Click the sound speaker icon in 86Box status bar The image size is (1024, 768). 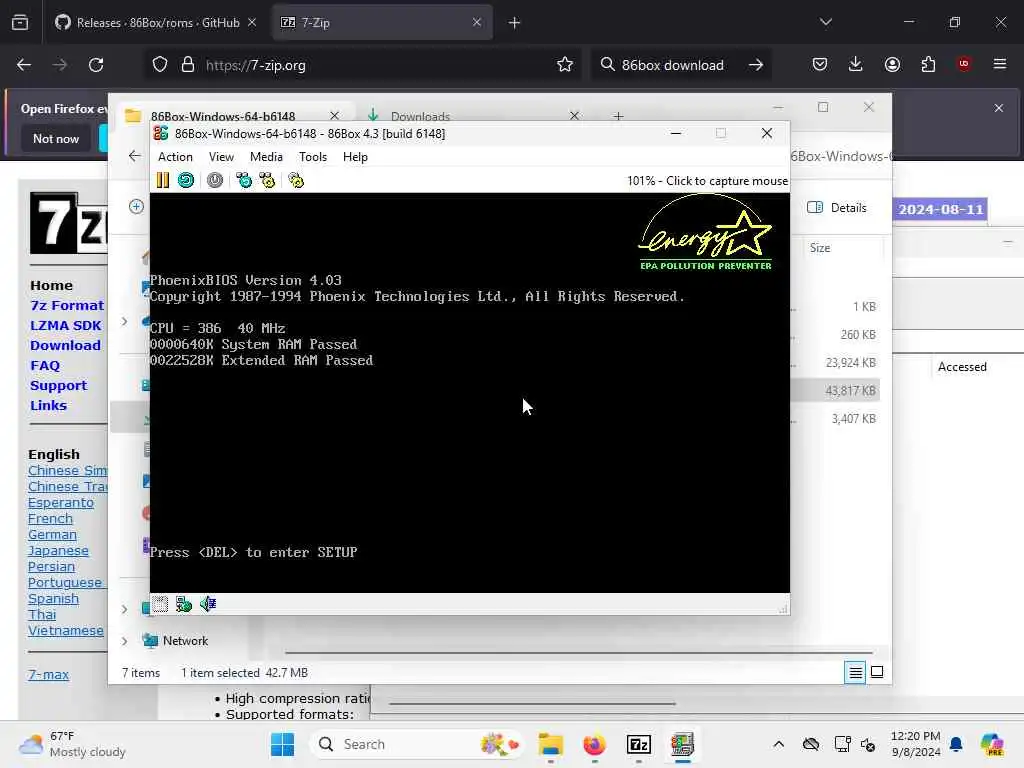coord(208,604)
